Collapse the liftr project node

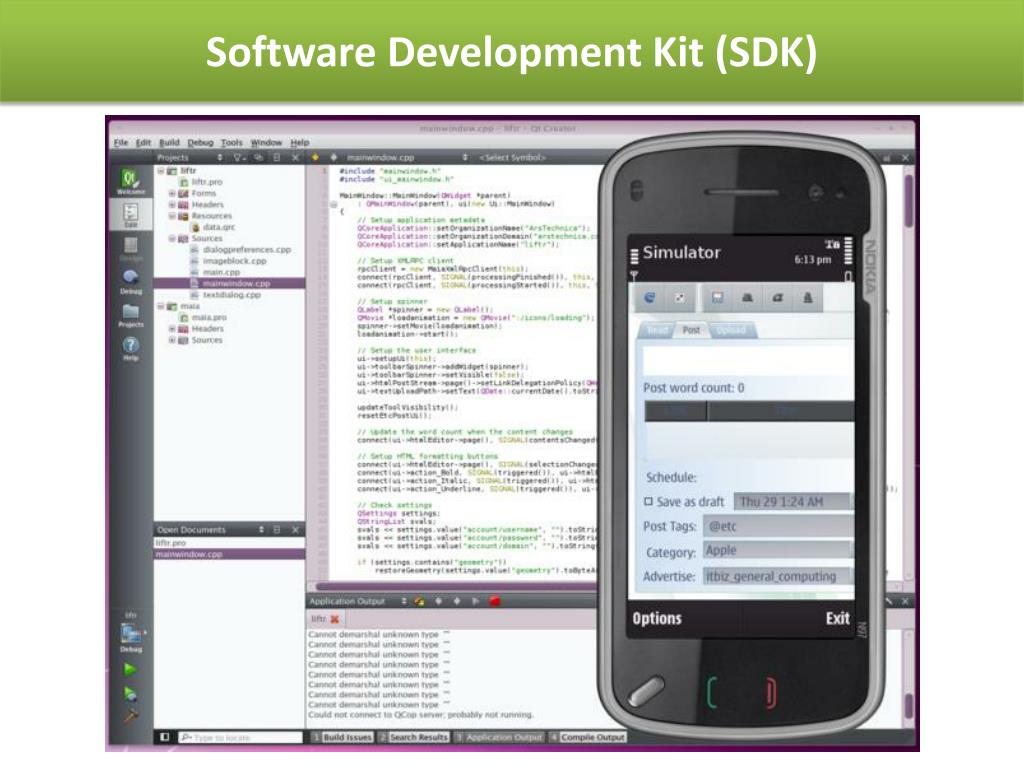[x=161, y=170]
